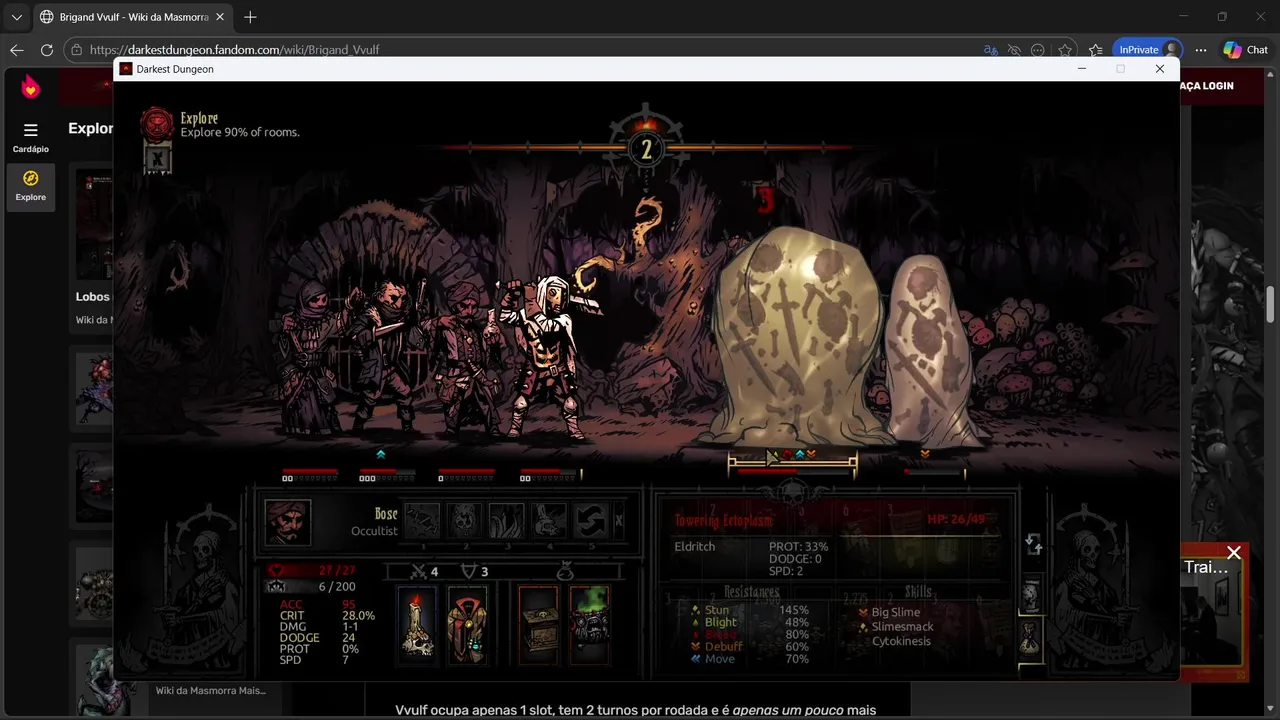Click the InPrivate profile button

click(x=1148, y=50)
